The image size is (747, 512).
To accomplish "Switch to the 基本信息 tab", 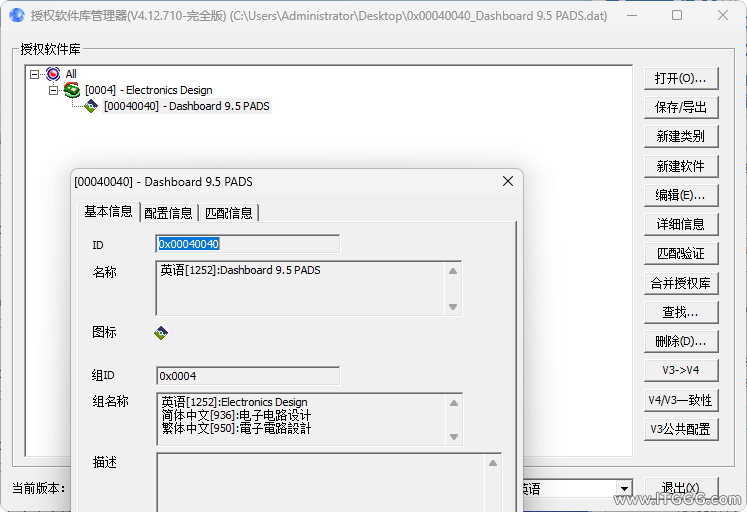I will [108, 211].
